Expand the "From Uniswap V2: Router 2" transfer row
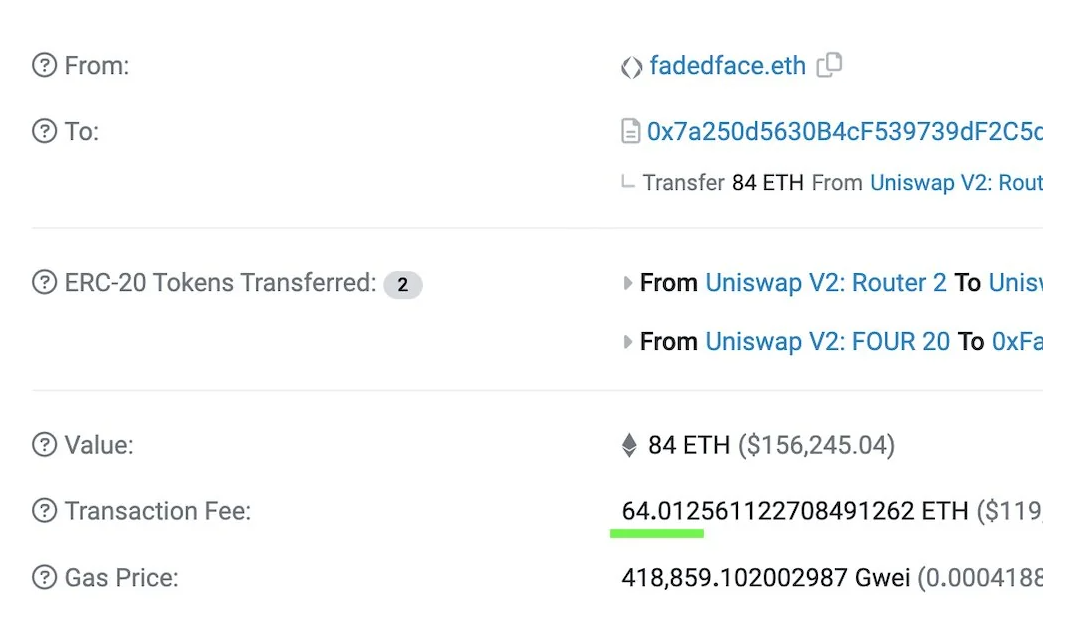1065x623 pixels. 628,283
